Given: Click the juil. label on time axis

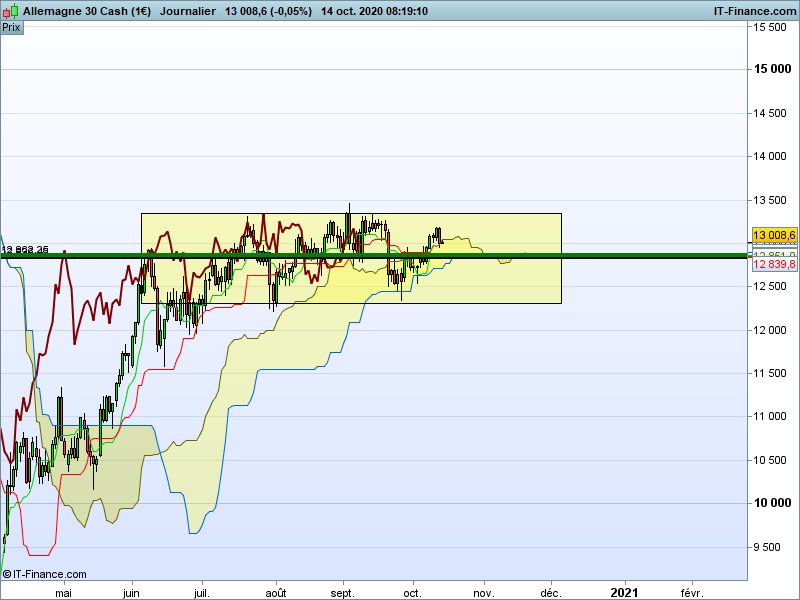Looking at the screenshot, I should point(202,593).
